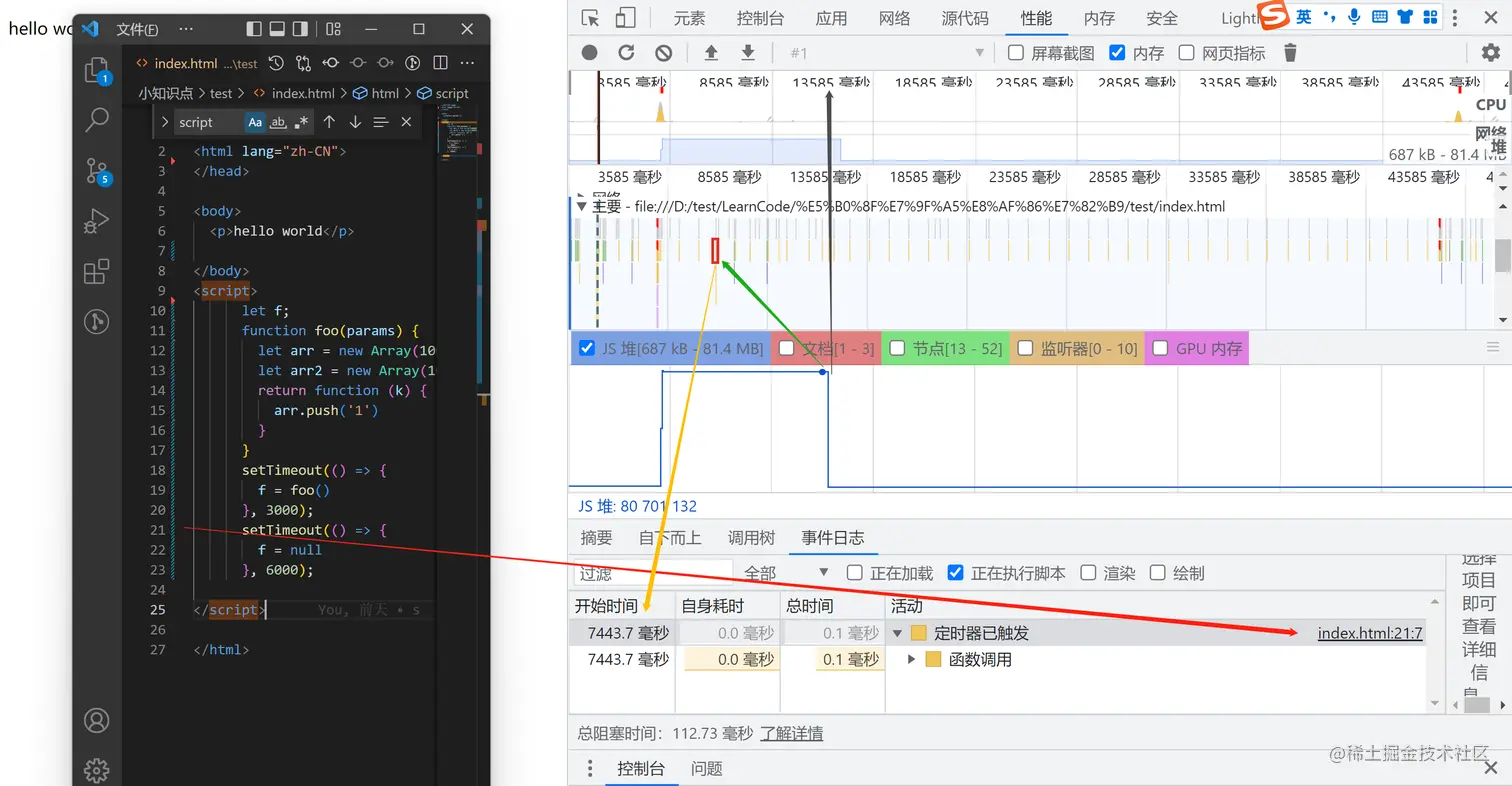Open the index.html:21:7 source link
This screenshot has width=1512, height=786.
coord(1370,633)
